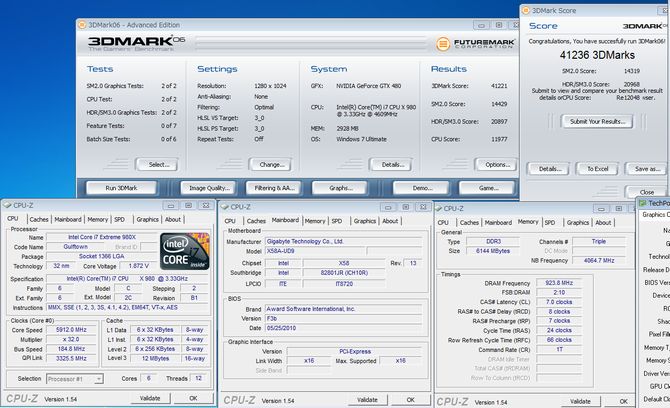
Task: Switch to About tab in middle CPU-Z window
Action: click(x=390, y=221)
